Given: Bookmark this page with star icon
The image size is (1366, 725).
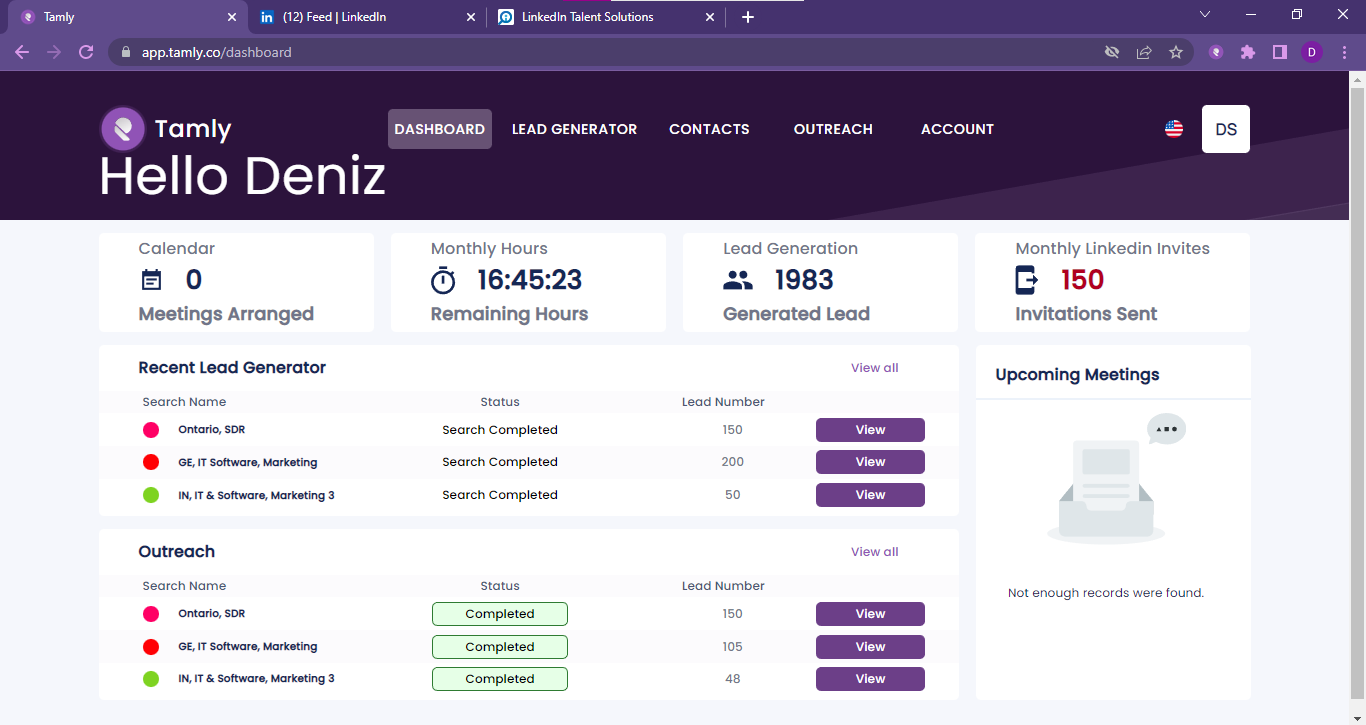Looking at the screenshot, I should point(1176,52).
